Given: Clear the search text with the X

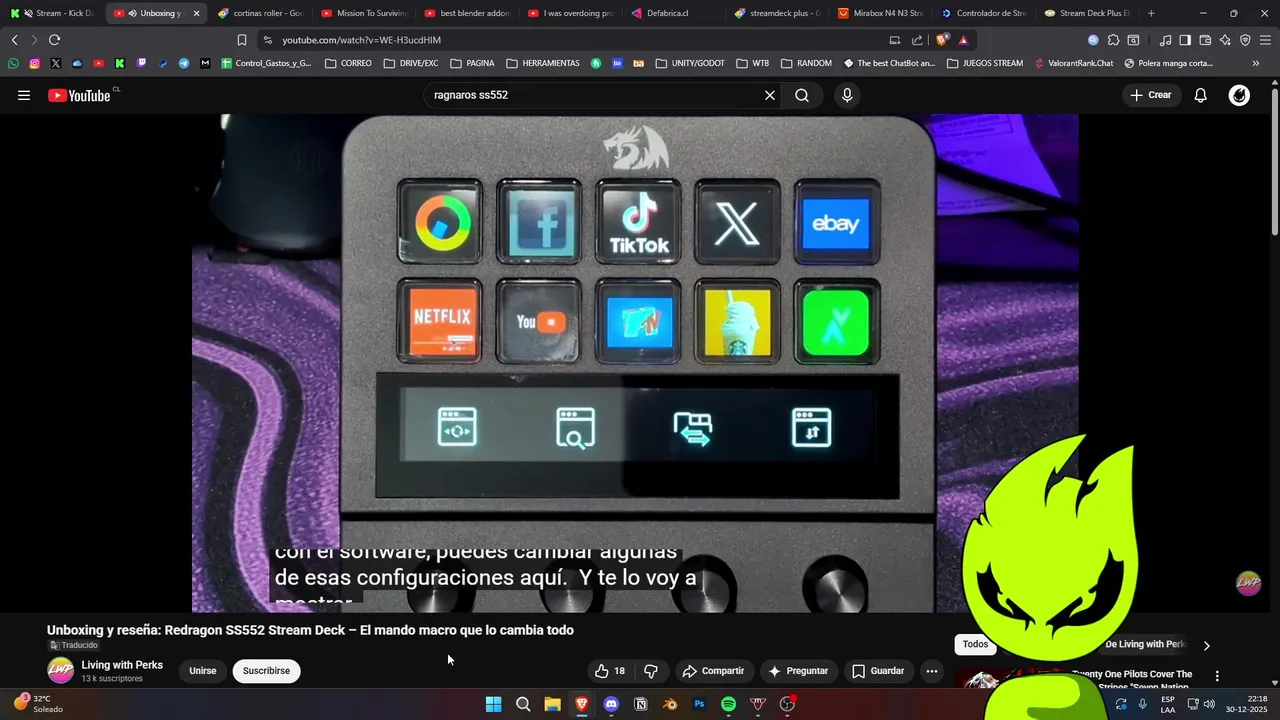Looking at the screenshot, I should tap(770, 95).
